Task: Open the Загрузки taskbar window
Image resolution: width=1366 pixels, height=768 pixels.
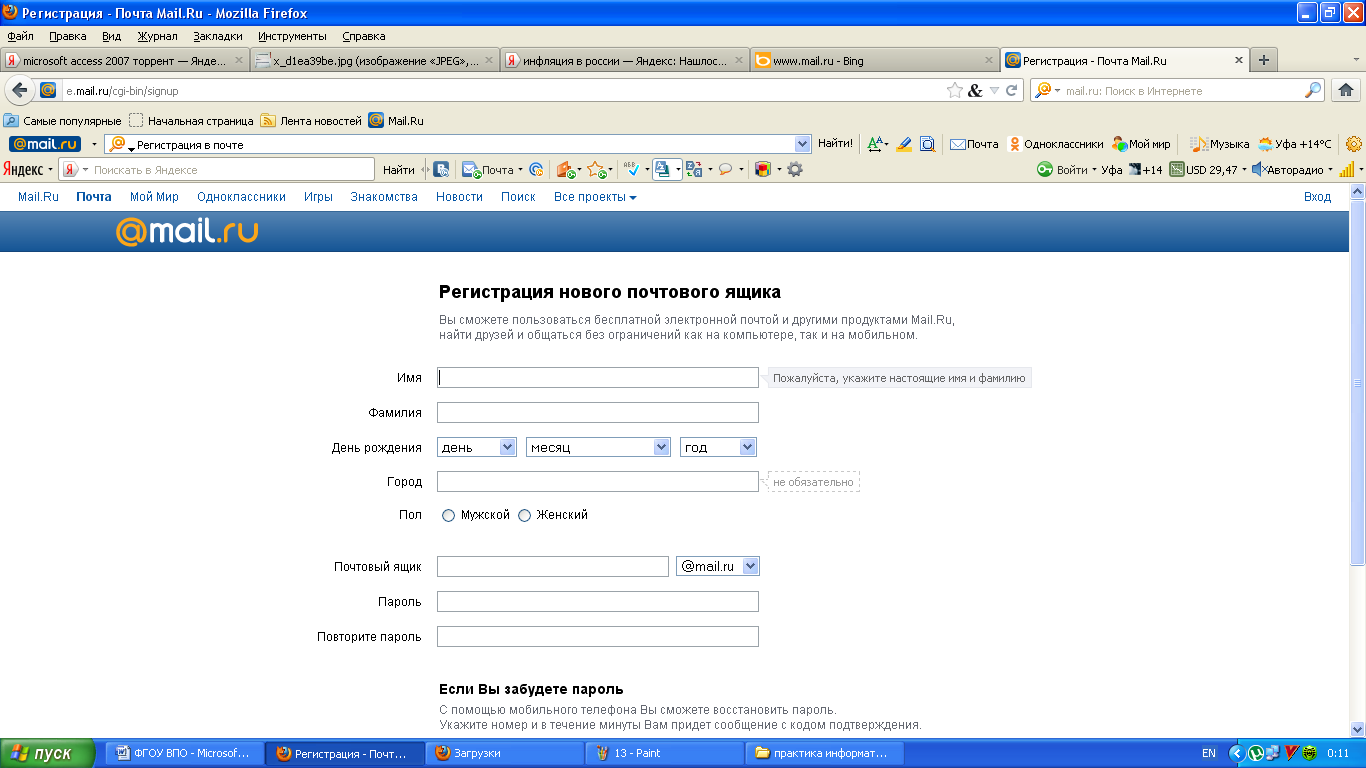Action: [505, 753]
